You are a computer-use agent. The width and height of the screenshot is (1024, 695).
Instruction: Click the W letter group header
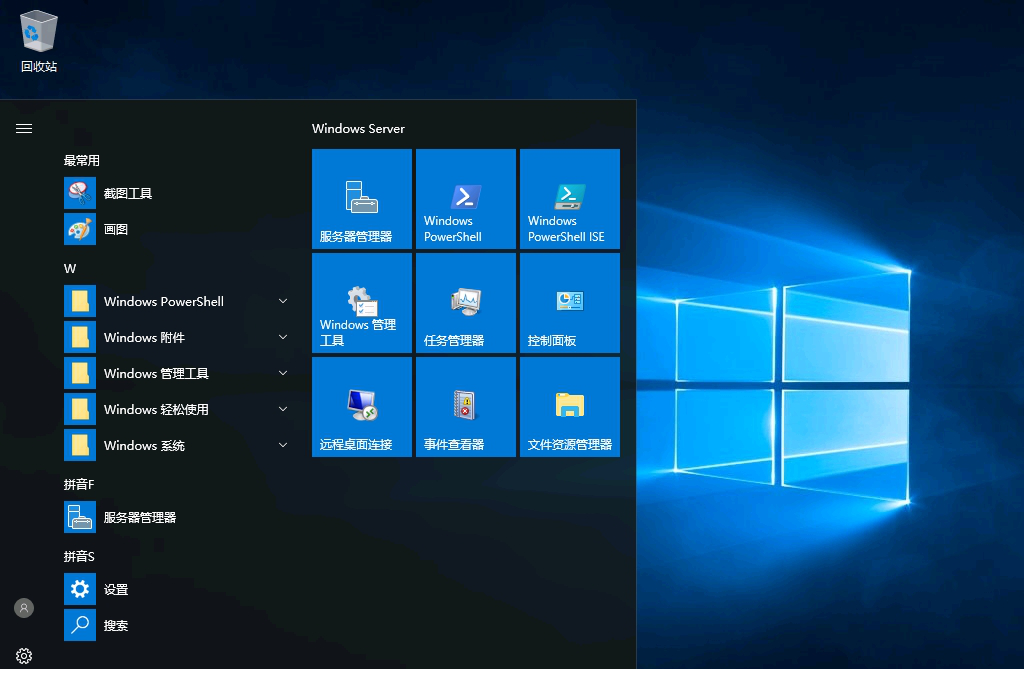[70, 268]
